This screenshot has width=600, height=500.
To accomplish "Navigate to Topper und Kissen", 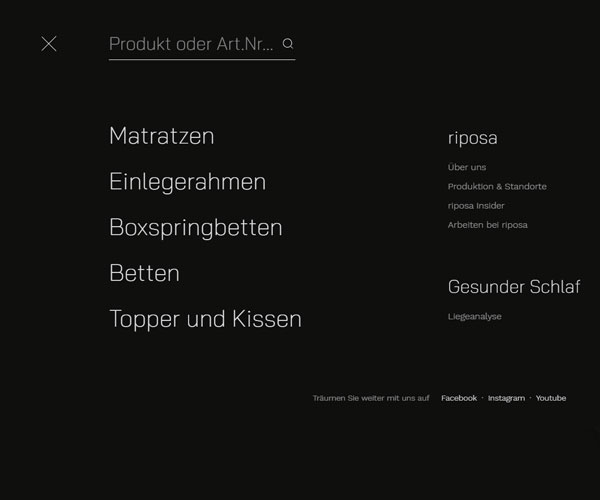I will [205, 319].
